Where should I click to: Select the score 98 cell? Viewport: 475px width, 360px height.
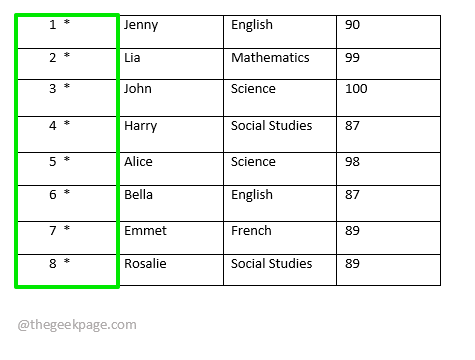pos(389,169)
